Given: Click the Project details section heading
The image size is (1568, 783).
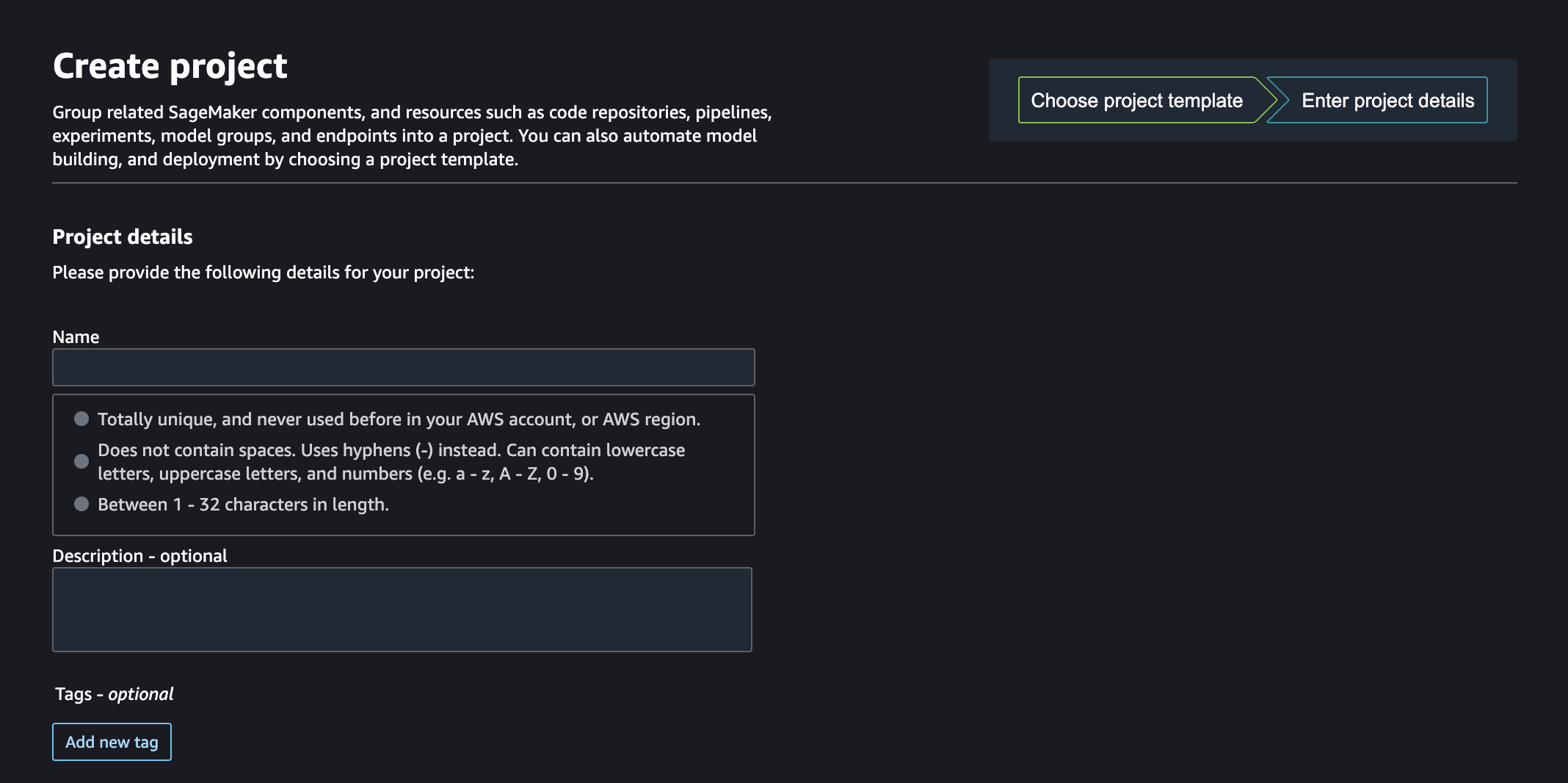Looking at the screenshot, I should click(x=123, y=237).
